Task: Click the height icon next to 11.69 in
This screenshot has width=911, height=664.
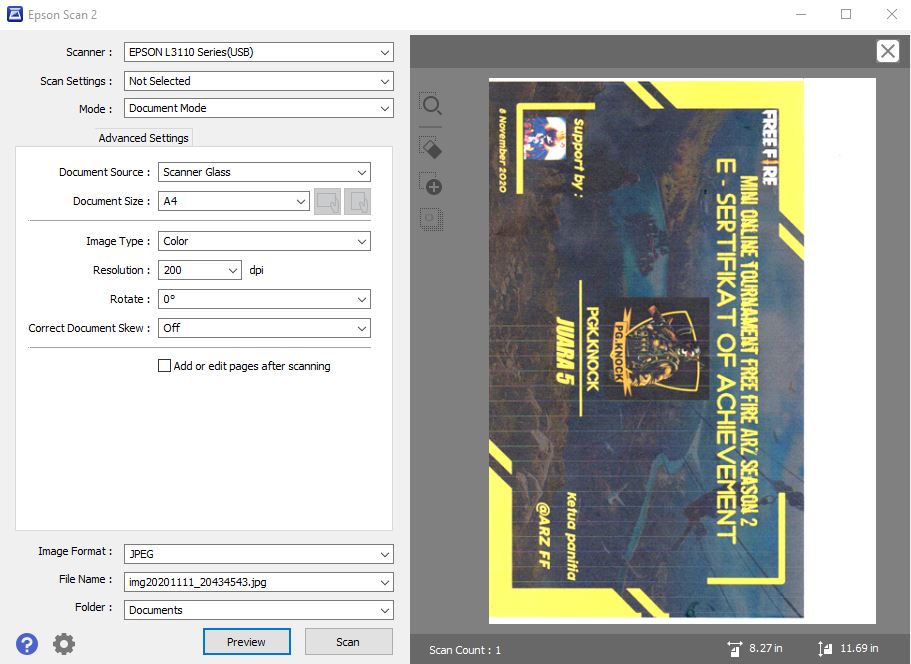Action: click(824, 648)
